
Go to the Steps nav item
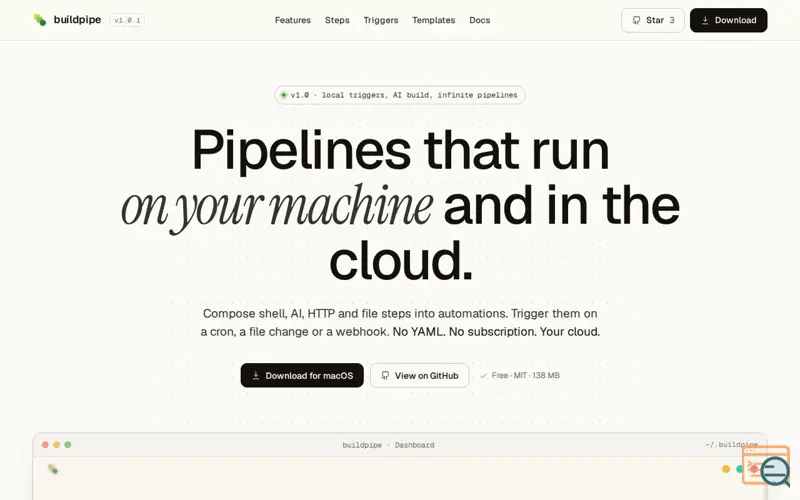click(x=337, y=20)
